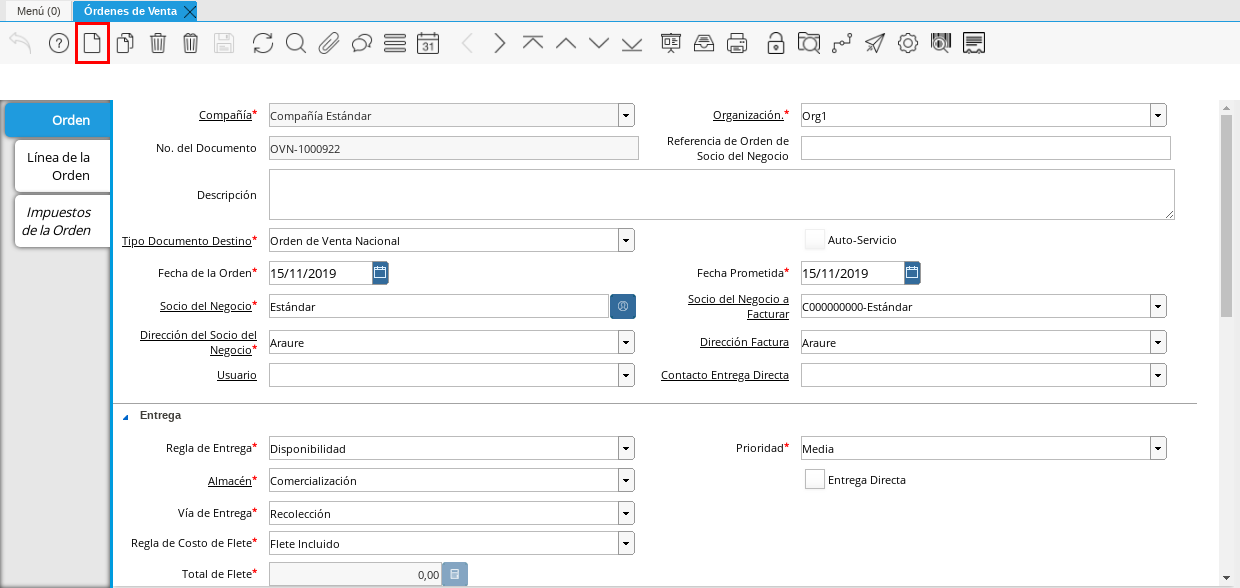1240x588 pixels.
Task: Refresh the record with the refresh icon
Action: point(262,43)
